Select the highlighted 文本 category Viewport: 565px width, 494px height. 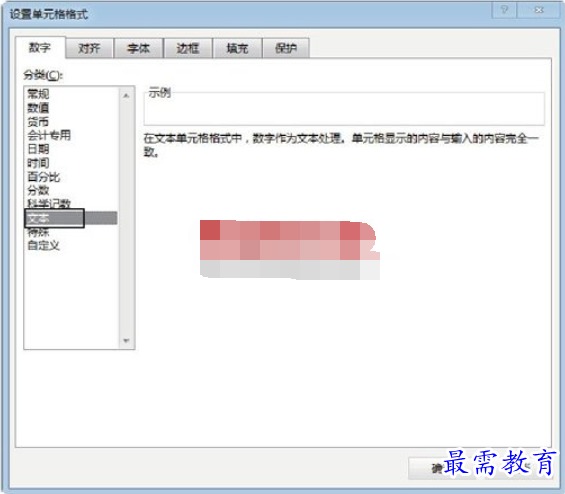coord(71,218)
